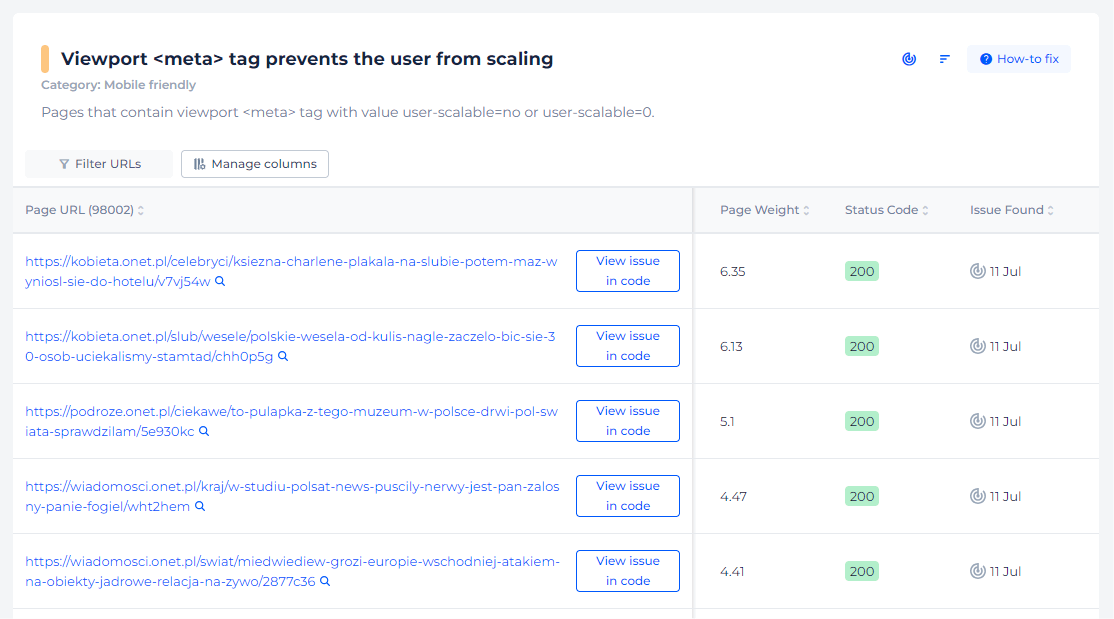Click the spiral icon in the 4.47 row
1114x619 pixels.
(x=978, y=496)
